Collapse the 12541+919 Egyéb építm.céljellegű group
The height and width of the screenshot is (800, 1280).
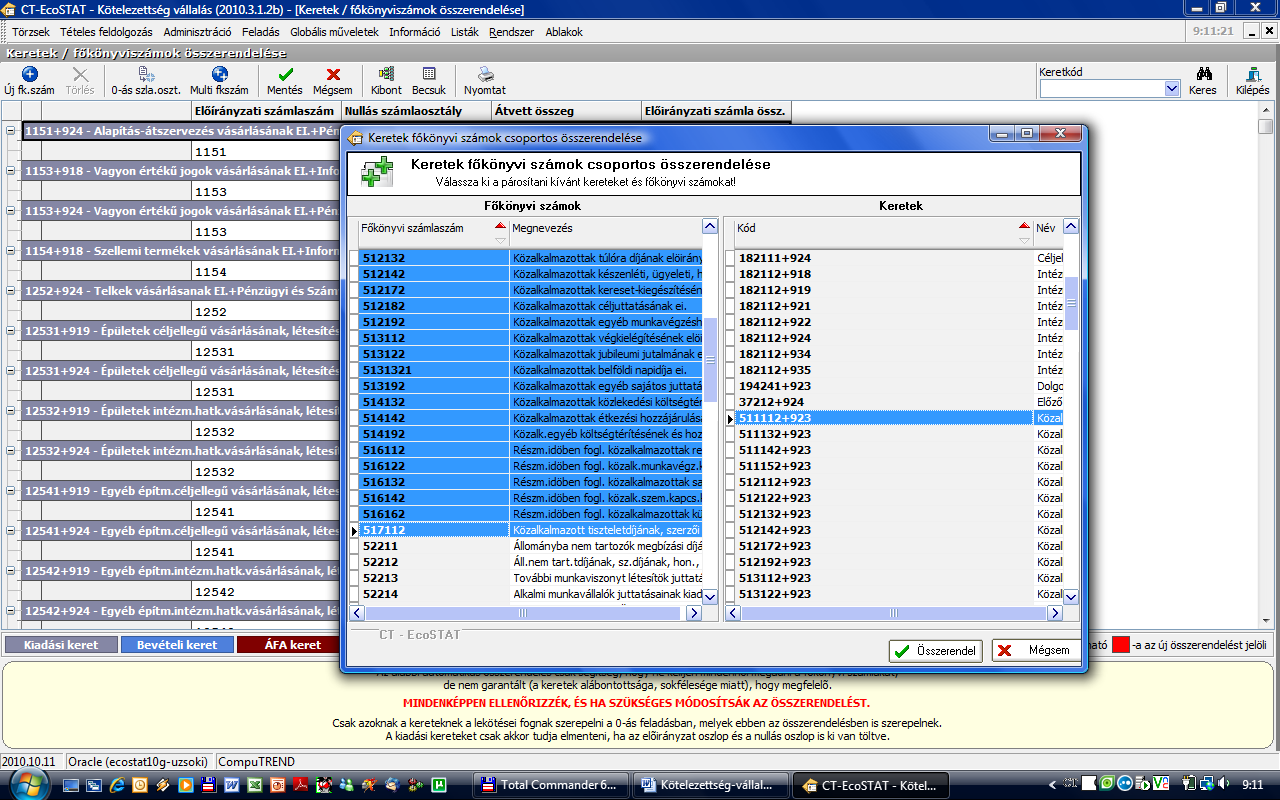point(11,491)
